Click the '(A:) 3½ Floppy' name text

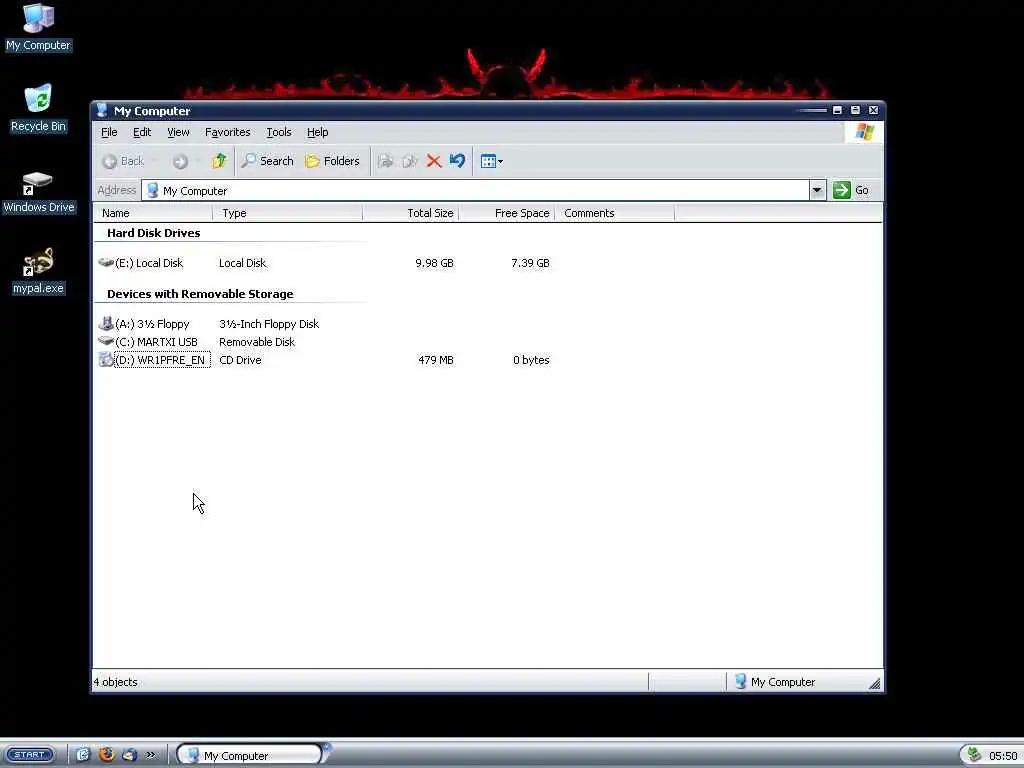point(152,324)
